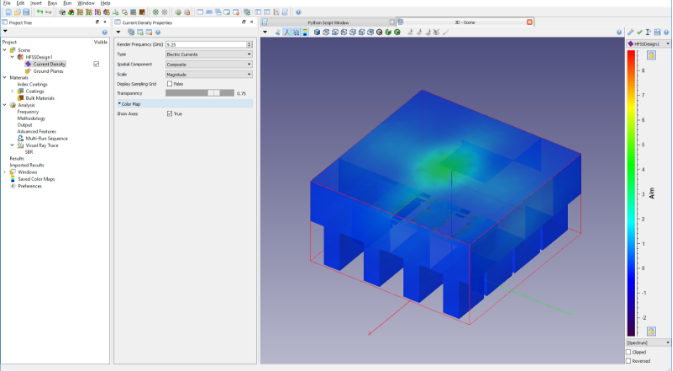The width and height of the screenshot is (673, 371).
Task: Collapse the Scene tree node
Action: pos(5,50)
